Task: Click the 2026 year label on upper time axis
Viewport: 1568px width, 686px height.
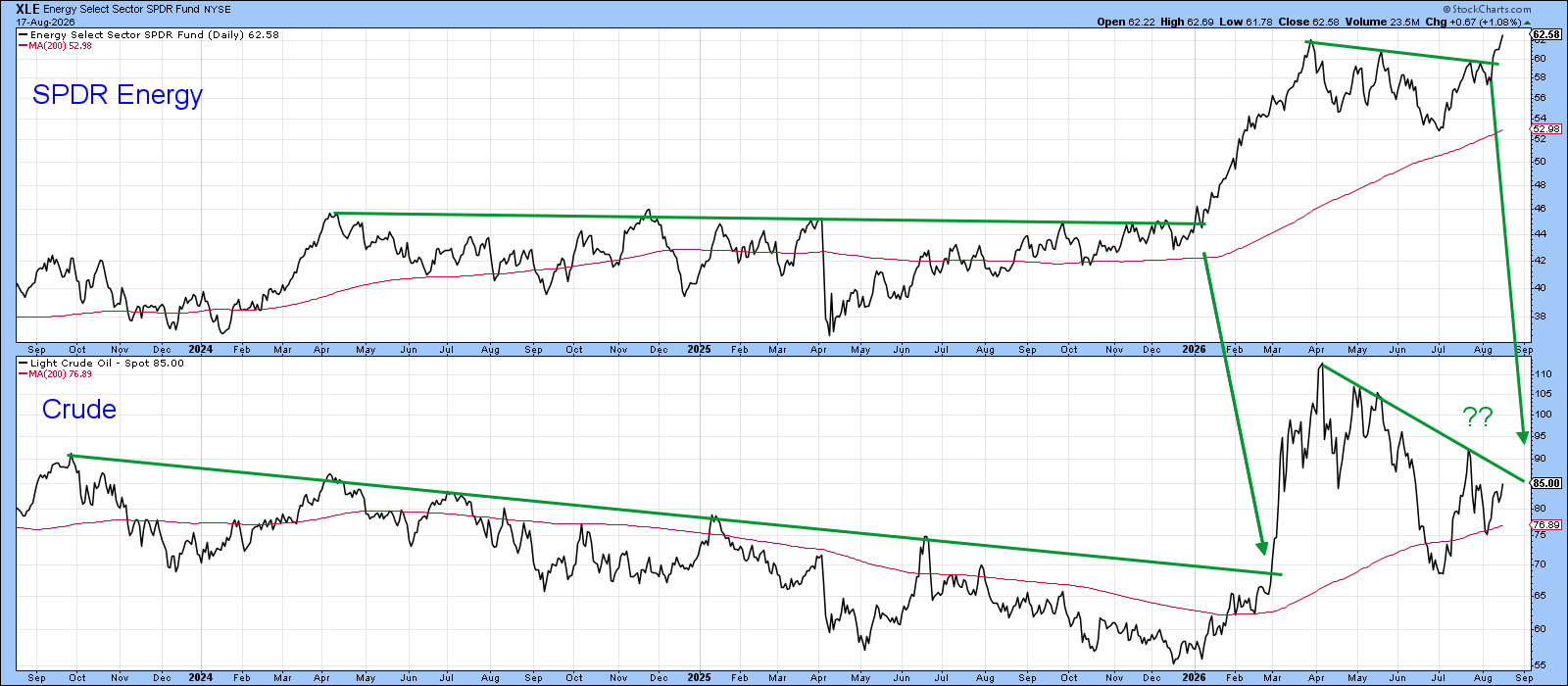Action: [1194, 349]
